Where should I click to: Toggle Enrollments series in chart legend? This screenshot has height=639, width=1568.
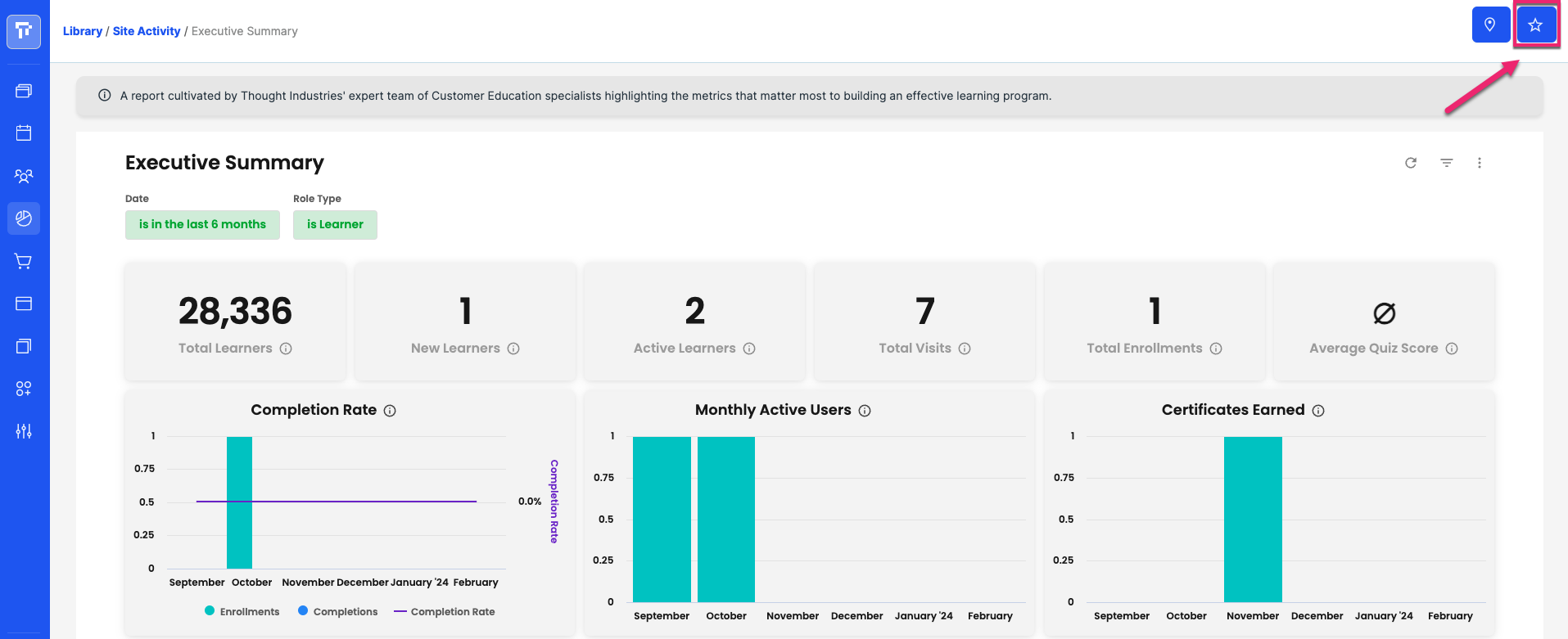coord(242,611)
